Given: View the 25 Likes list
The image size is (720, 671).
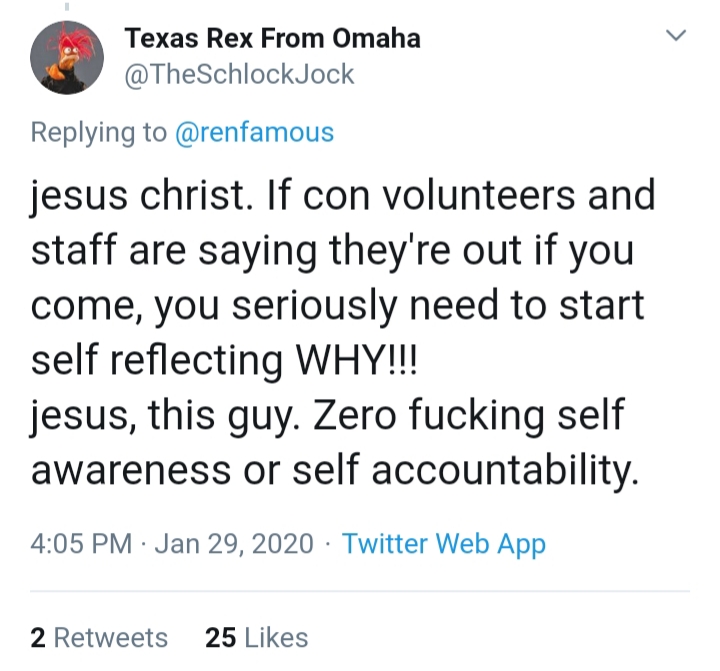Looking at the screenshot, I should [257, 638].
